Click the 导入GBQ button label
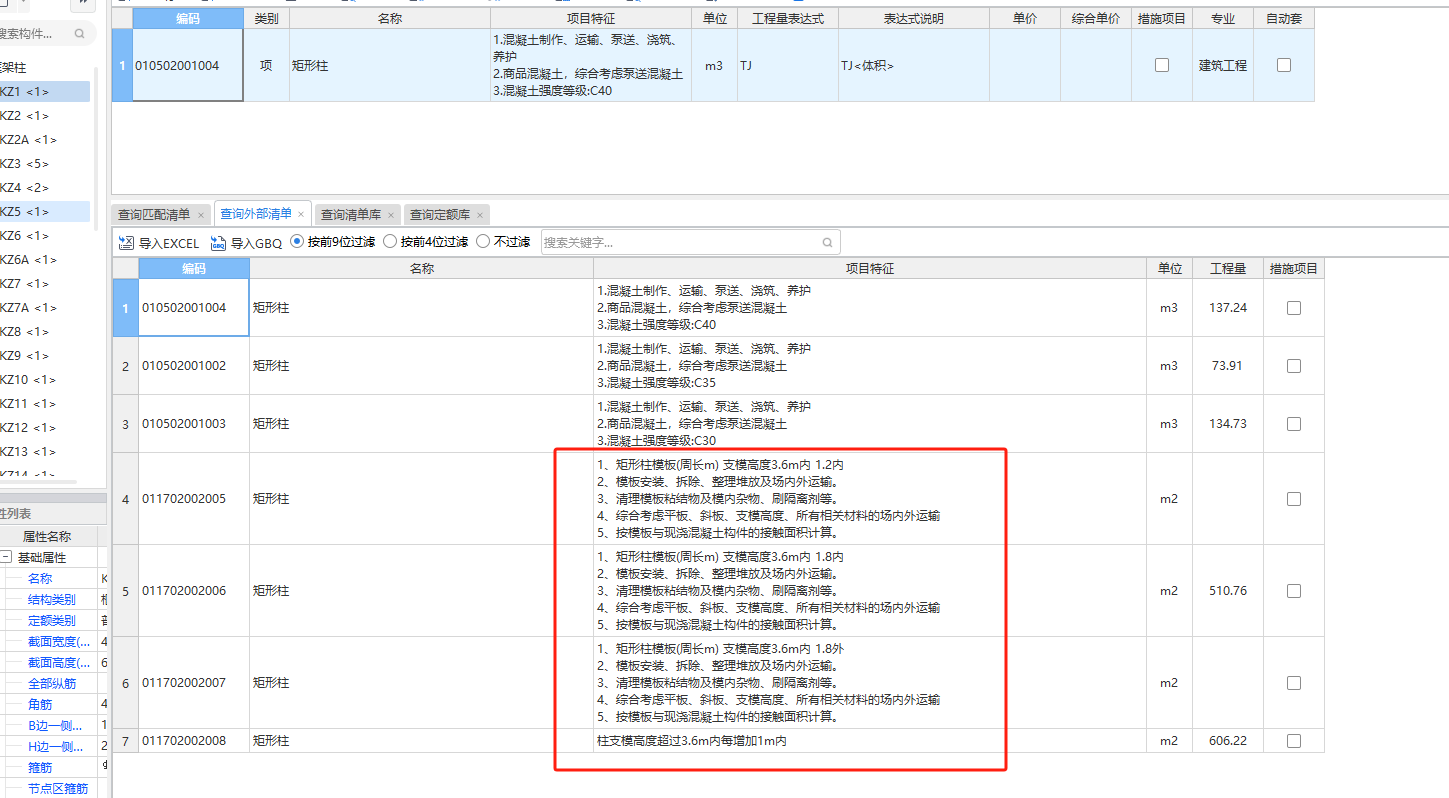 pyautogui.click(x=257, y=243)
